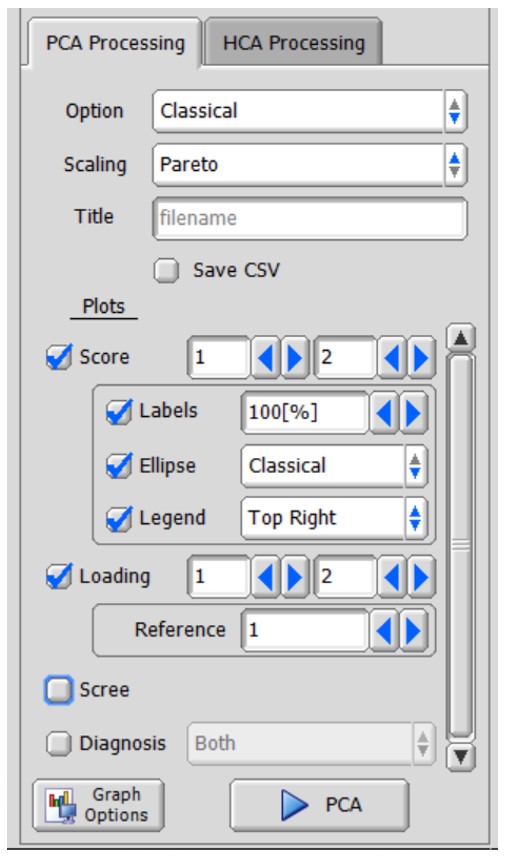
Task: Switch to the HCA Processing tab
Action: pos(293,43)
